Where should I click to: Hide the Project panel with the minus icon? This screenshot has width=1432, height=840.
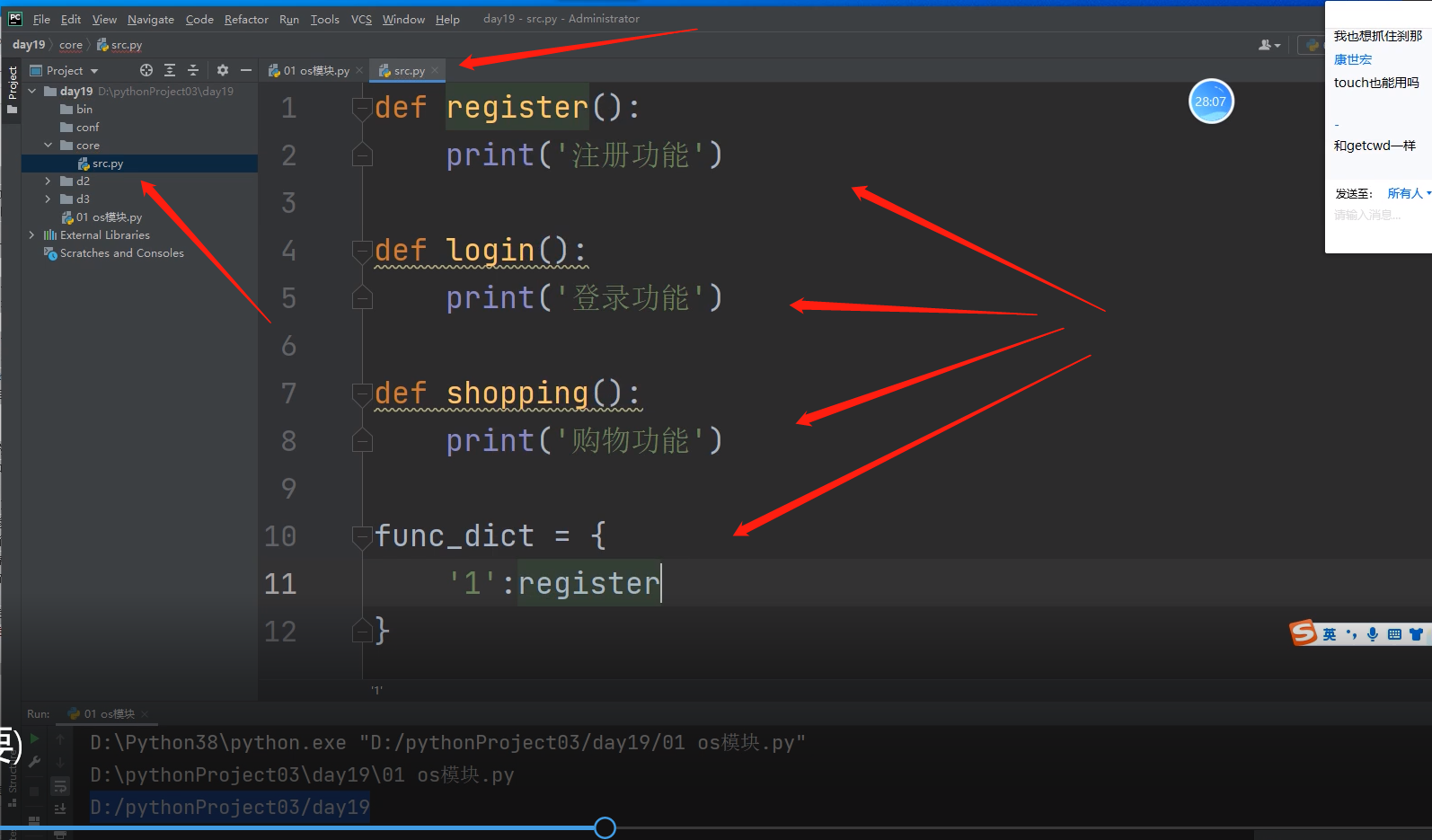[x=246, y=70]
